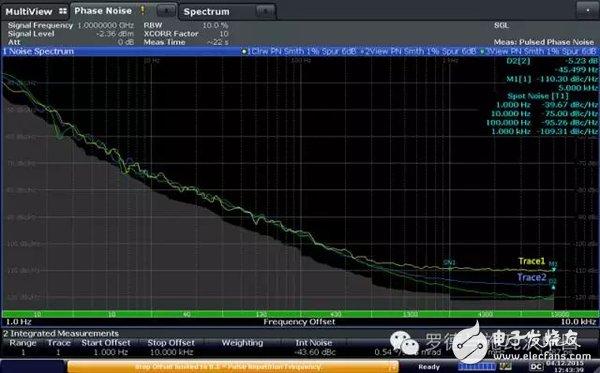
Task: Toggle the Trace 2 View PN label
Action: pyautogui.click(x=418, y=51)
